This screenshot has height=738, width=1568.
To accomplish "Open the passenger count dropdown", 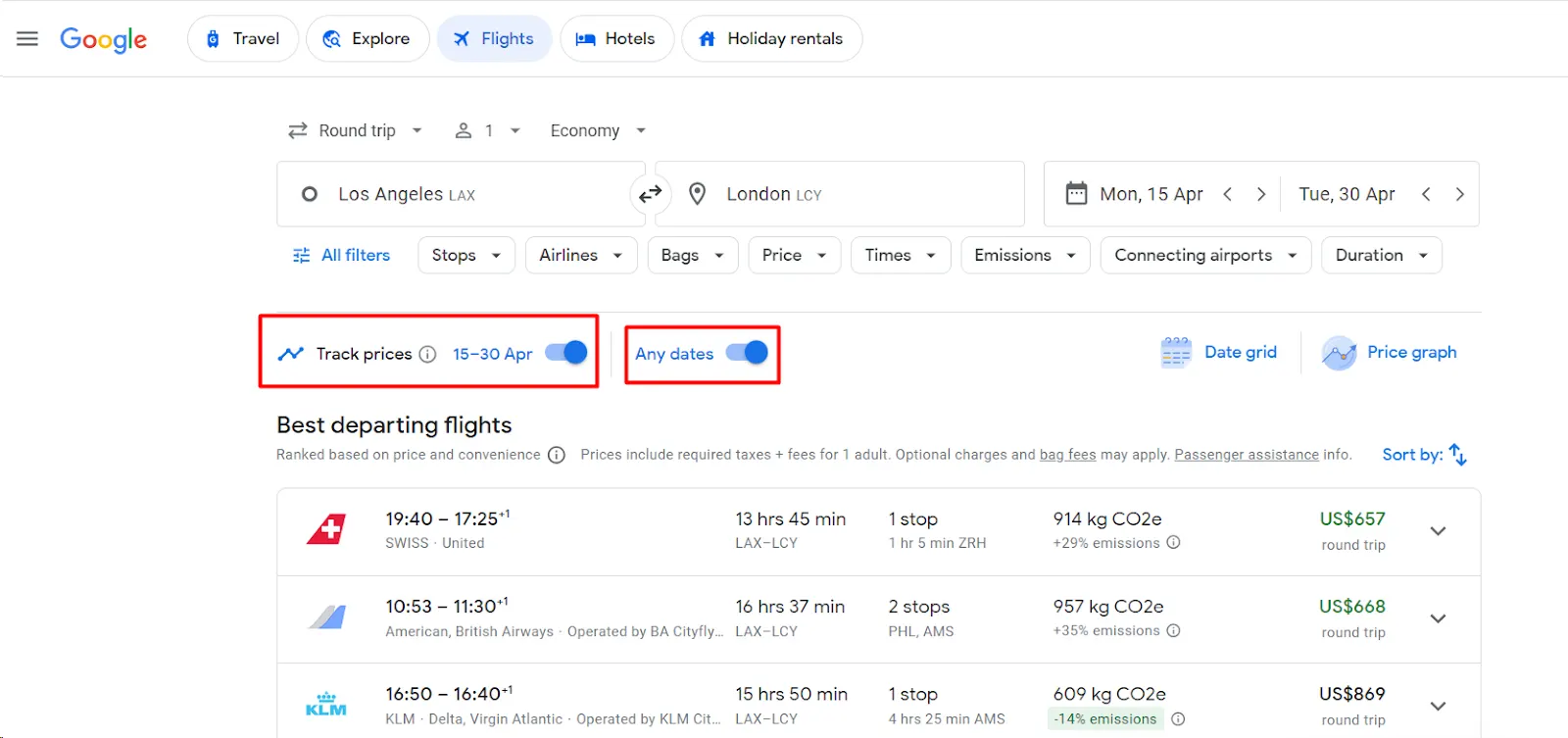I will [x=488, y=130].
